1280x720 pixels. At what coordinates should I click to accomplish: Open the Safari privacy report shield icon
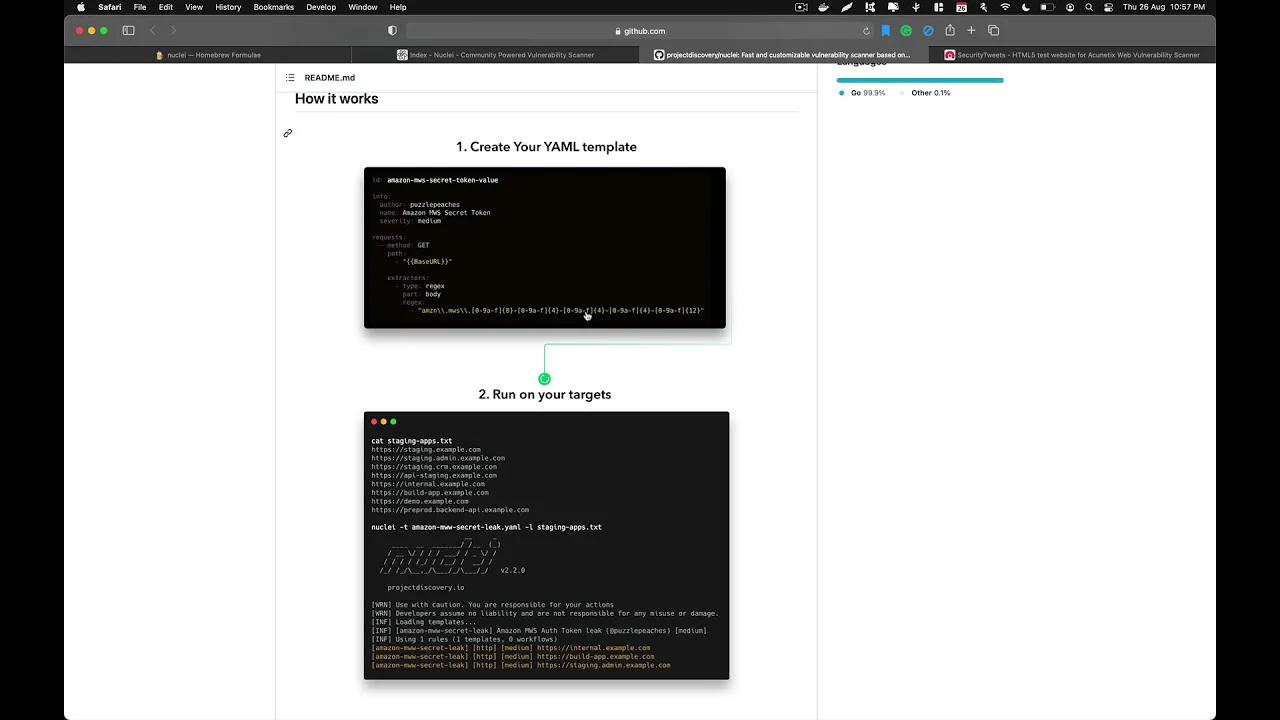click(392, 31)
